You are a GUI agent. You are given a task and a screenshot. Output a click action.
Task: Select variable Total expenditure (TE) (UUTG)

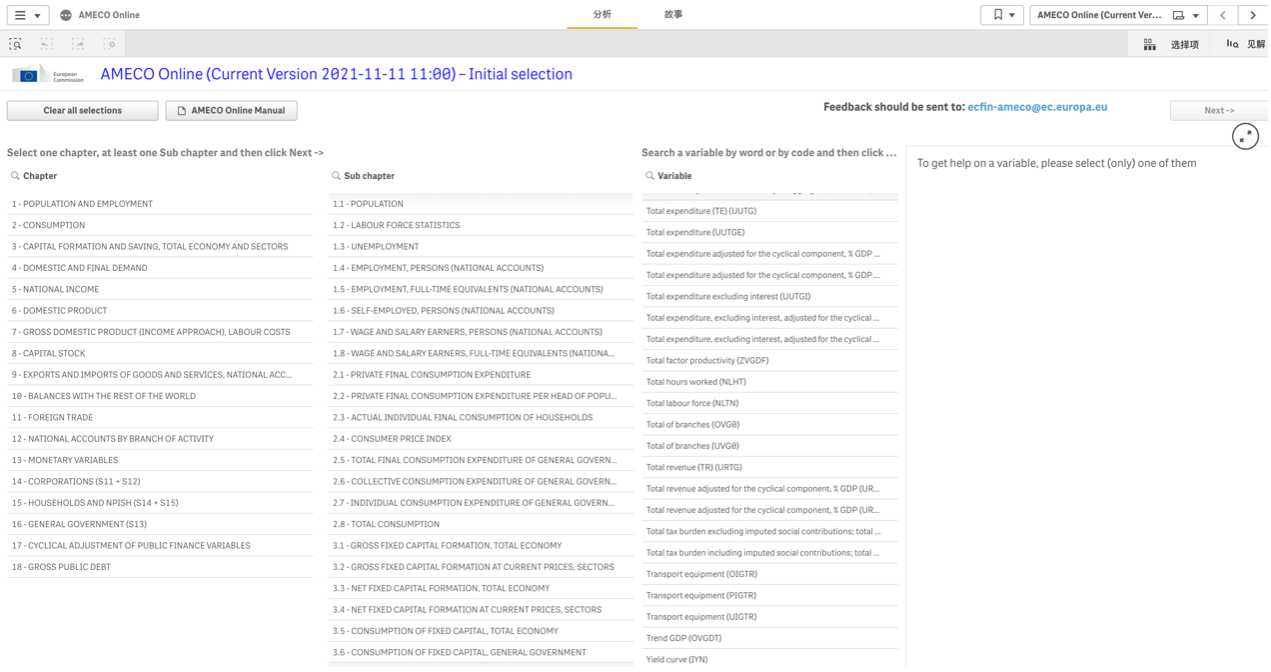click(769, 211)
